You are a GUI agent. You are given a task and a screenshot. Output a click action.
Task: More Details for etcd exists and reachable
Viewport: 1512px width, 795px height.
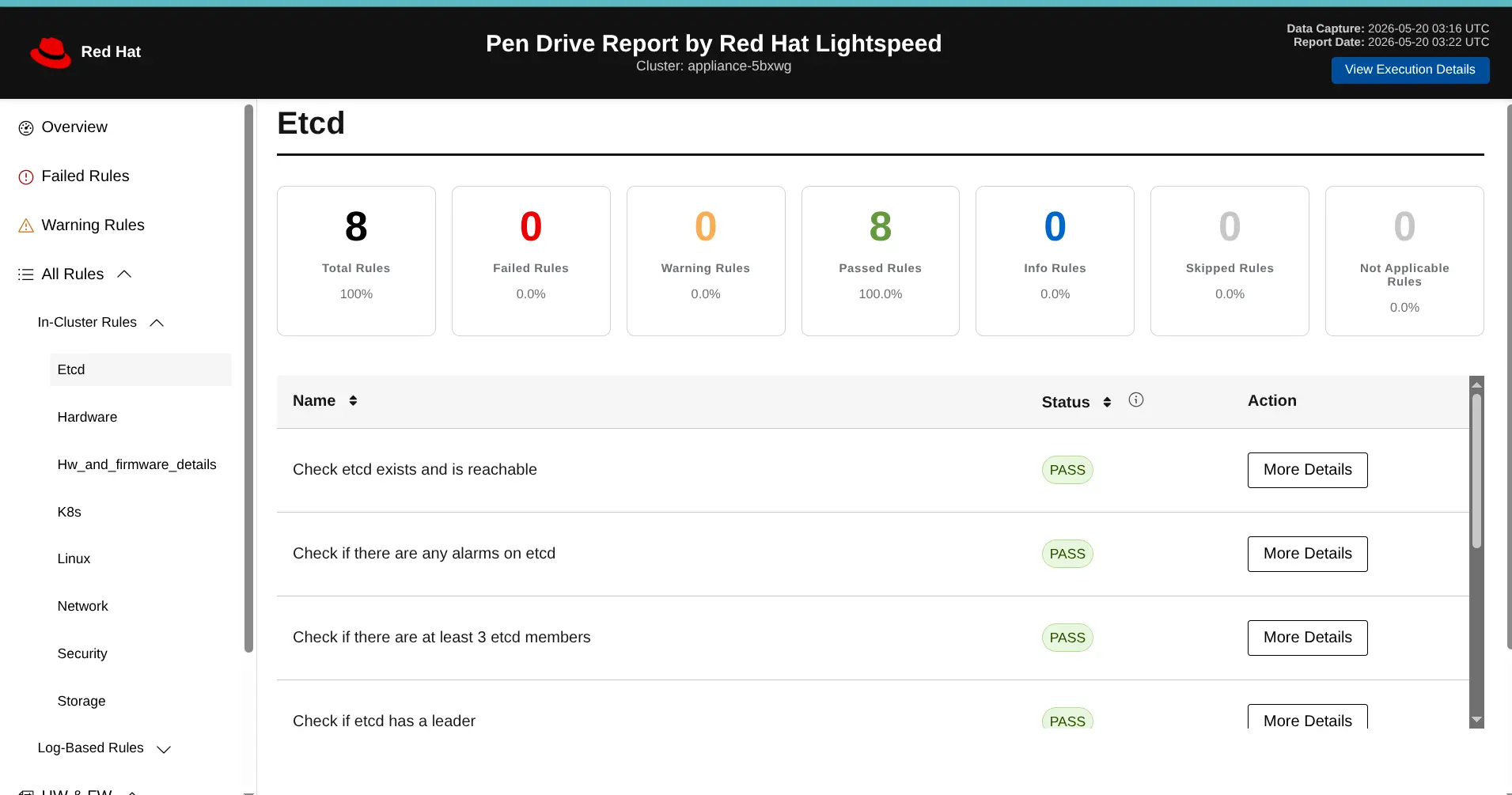point(1307,470)
